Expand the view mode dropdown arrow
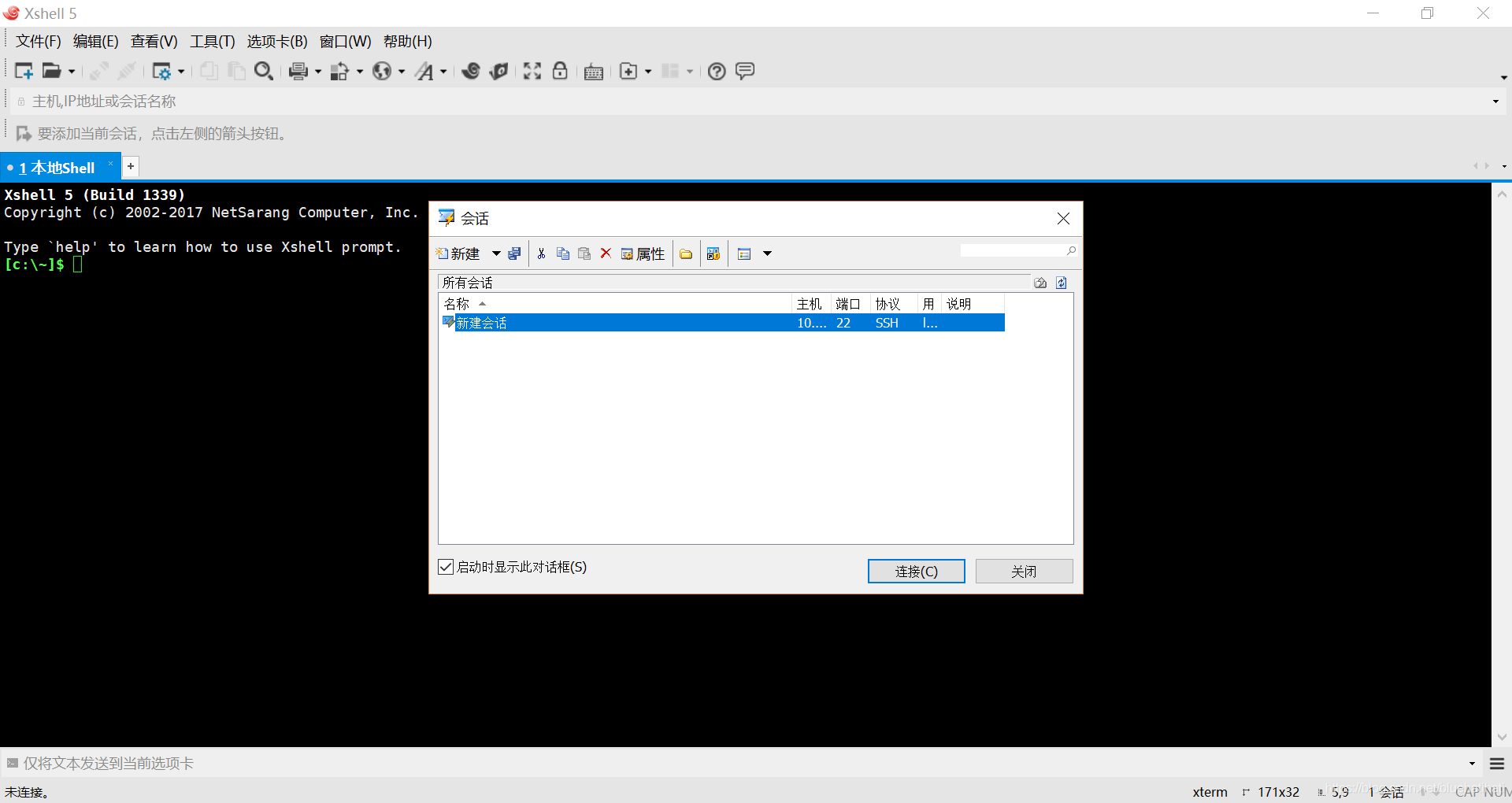 [767, 253]
